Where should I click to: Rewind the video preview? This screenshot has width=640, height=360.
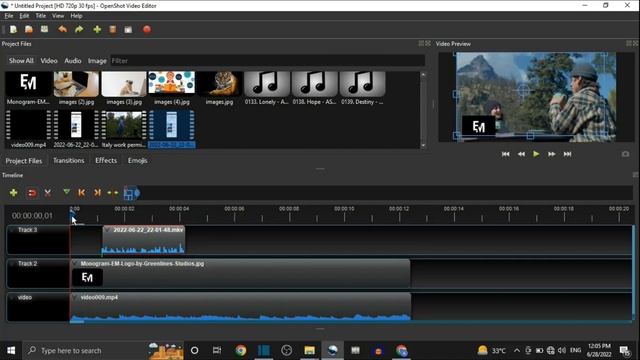[521, 154]
